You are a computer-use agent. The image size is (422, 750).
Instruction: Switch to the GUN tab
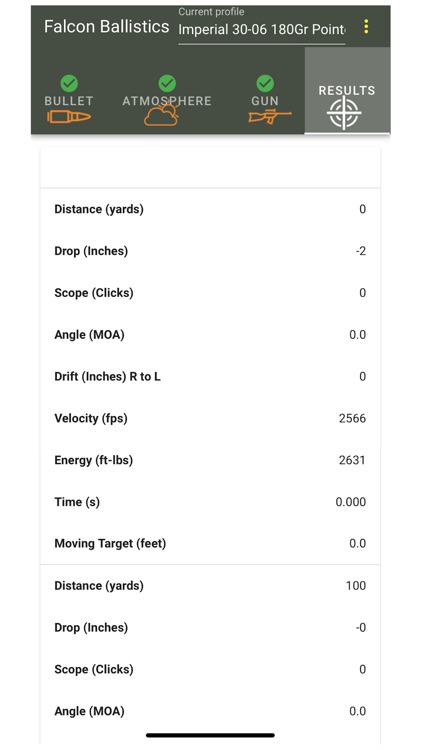click(265, 101)
